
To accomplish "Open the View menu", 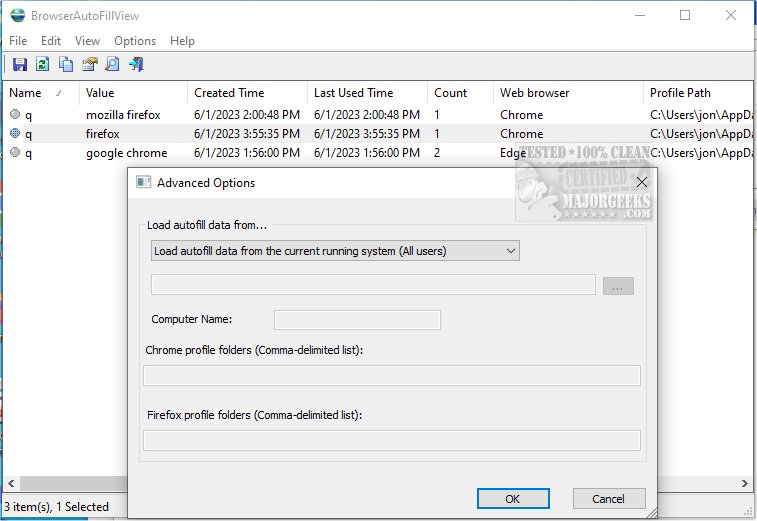I will tap(87, 41).
